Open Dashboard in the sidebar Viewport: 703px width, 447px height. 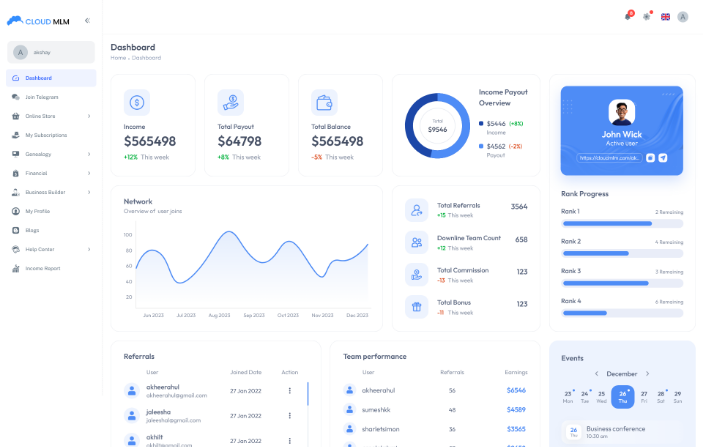tap(51, 78)
